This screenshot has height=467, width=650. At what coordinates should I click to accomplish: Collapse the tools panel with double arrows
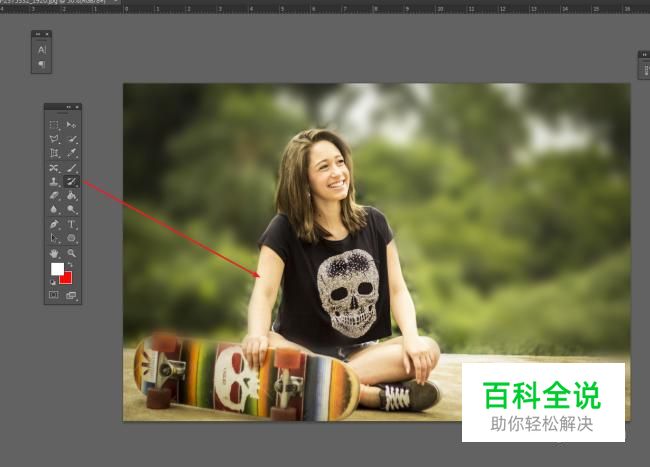[x=69, y=107]
